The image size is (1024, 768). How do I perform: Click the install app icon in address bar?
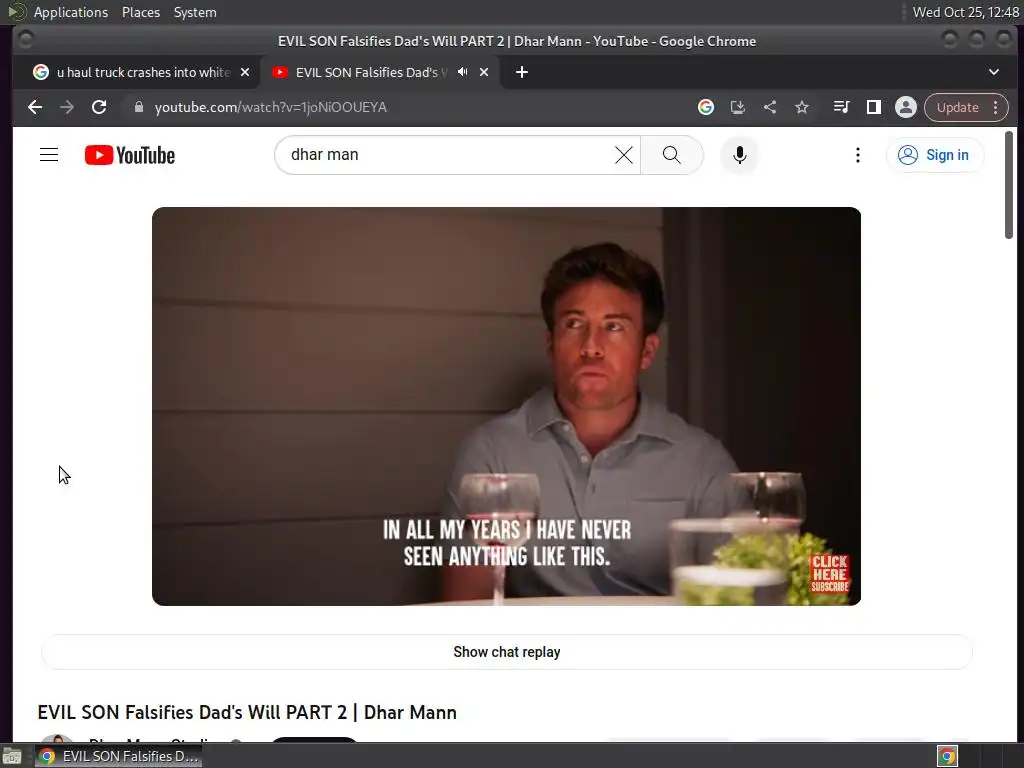pyautogui.click(x=738, y=107)
